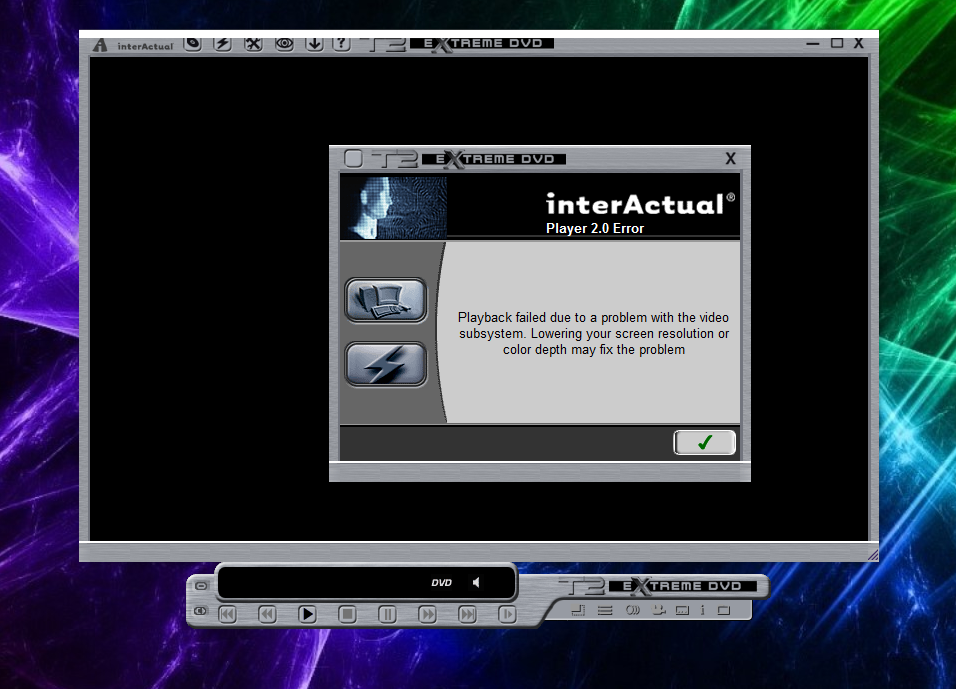Start DVD playback with the Play button
The image size is (956, 689).
click(x=307, y=614)
